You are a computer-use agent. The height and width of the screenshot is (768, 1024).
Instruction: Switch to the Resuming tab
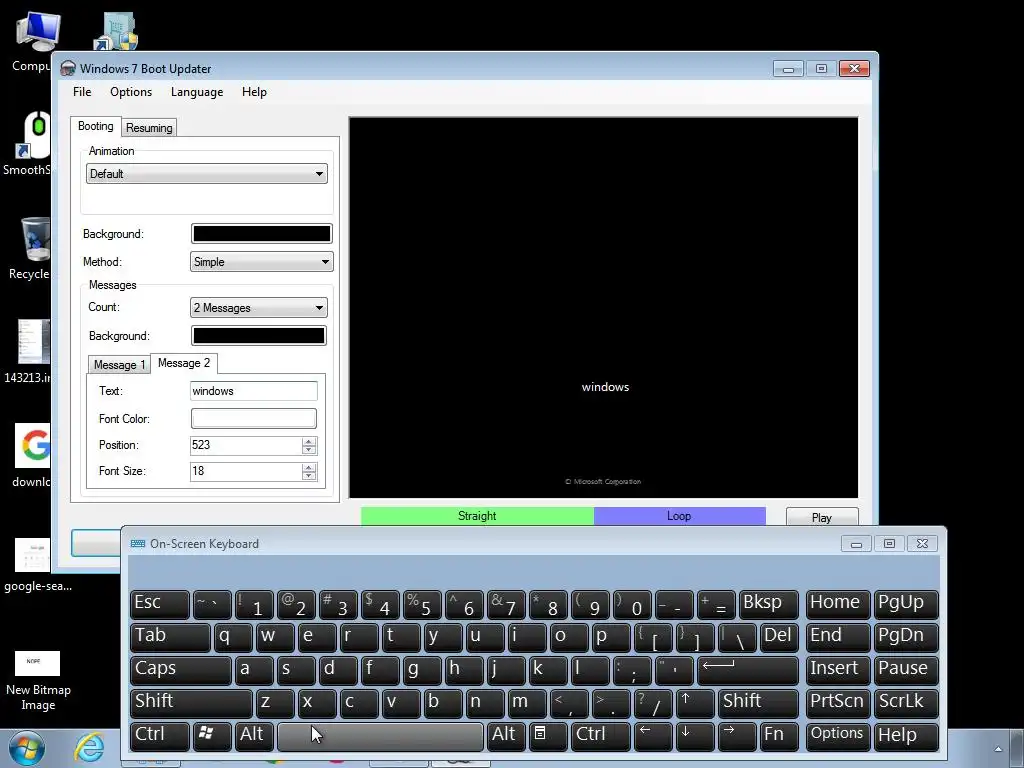click(149, 128)
